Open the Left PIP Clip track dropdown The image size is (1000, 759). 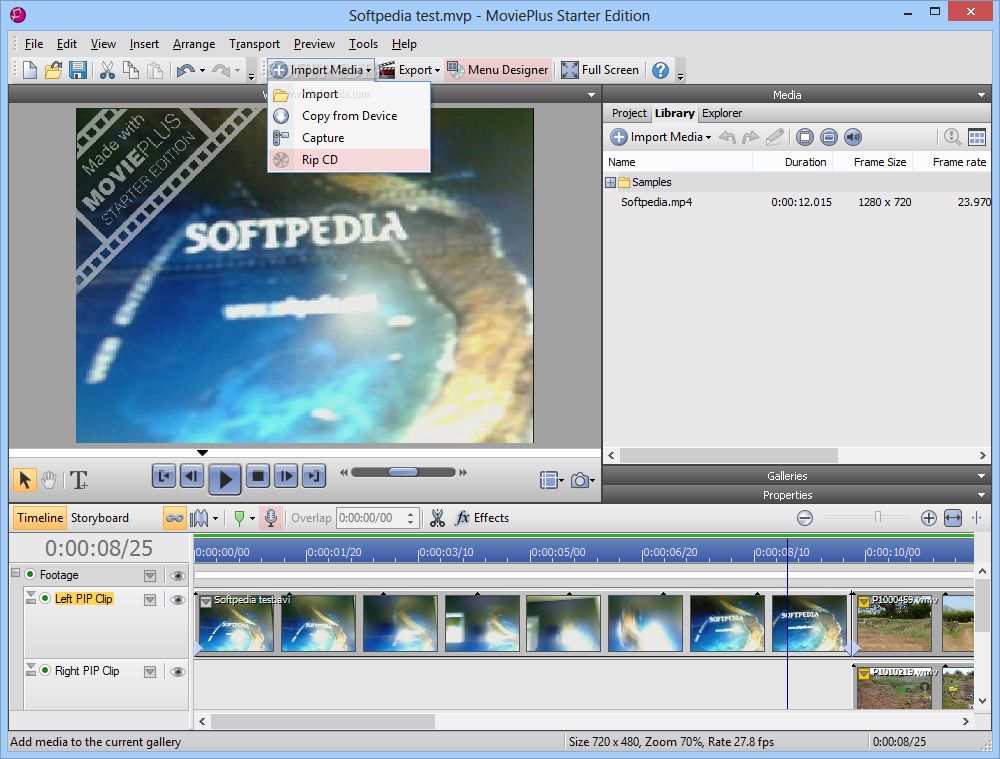tap(150, 600)
